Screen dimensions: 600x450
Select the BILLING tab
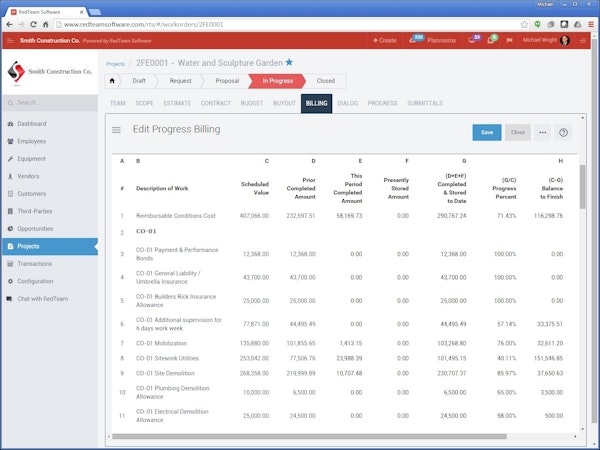[316, 103]
